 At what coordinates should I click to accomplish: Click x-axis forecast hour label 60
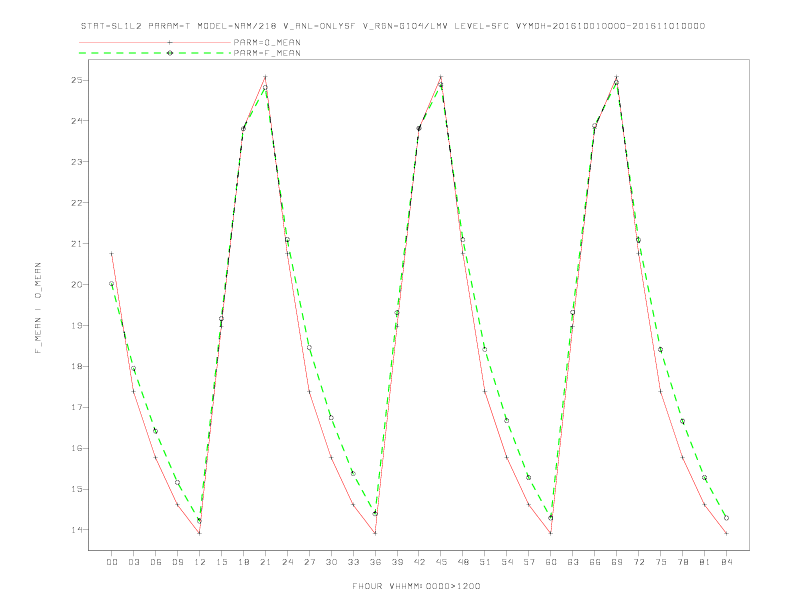coord(551,562)
